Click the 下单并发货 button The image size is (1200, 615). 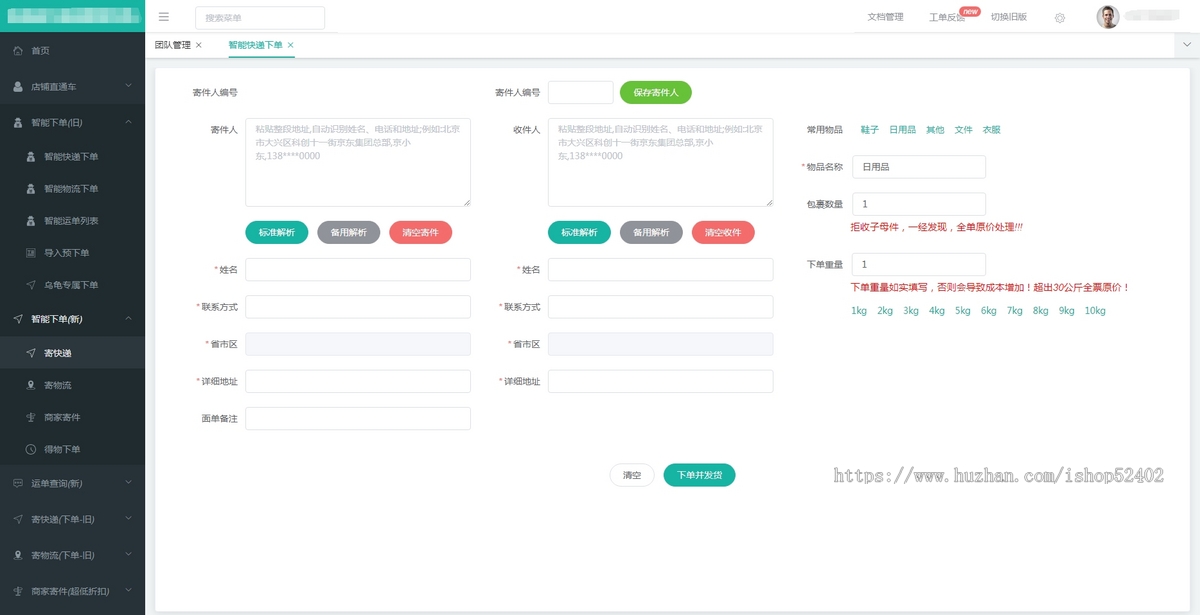click(700, 475)
